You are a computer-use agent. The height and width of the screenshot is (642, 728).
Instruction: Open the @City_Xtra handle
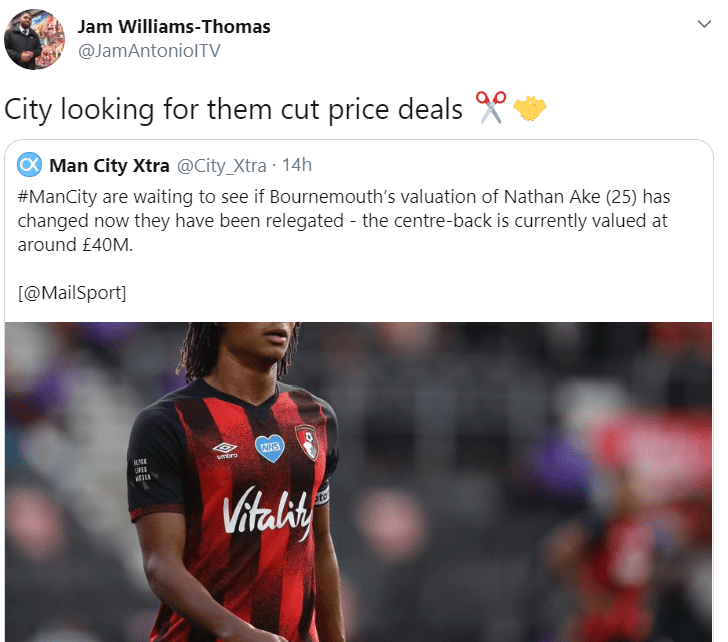tap(221, 165)
